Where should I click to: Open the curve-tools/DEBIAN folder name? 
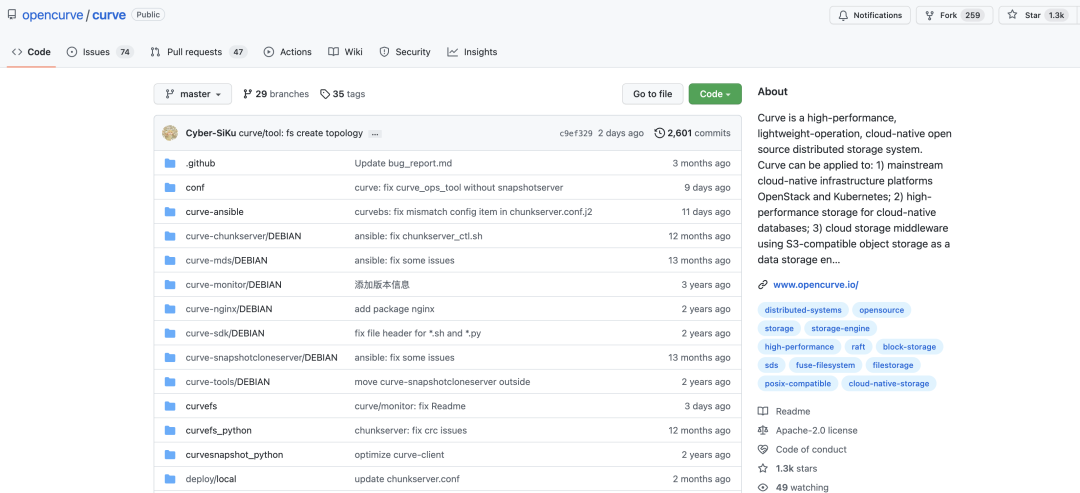tap(228, 381)
